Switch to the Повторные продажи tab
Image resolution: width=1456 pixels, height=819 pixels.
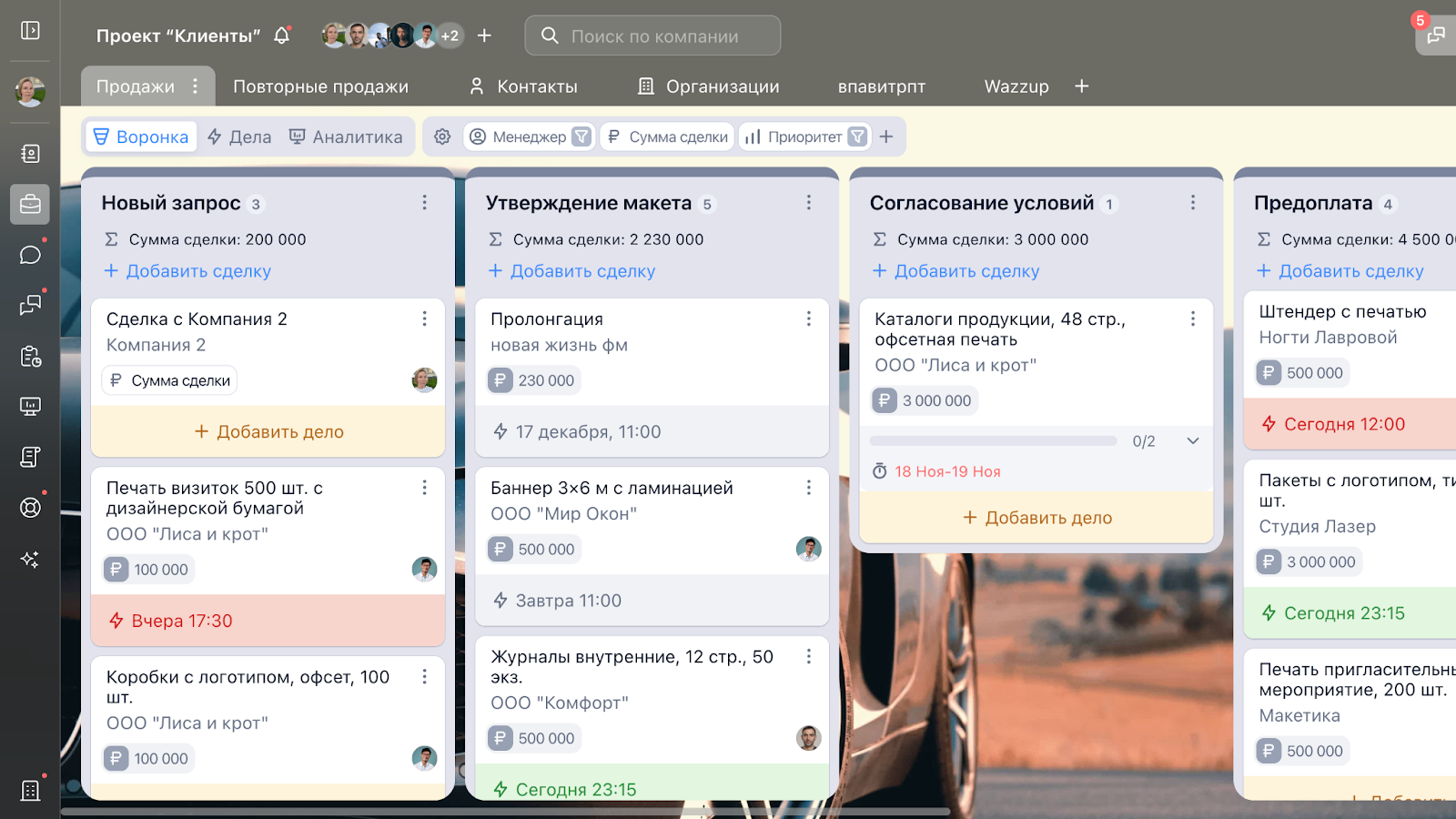click(x=320, y=86)
